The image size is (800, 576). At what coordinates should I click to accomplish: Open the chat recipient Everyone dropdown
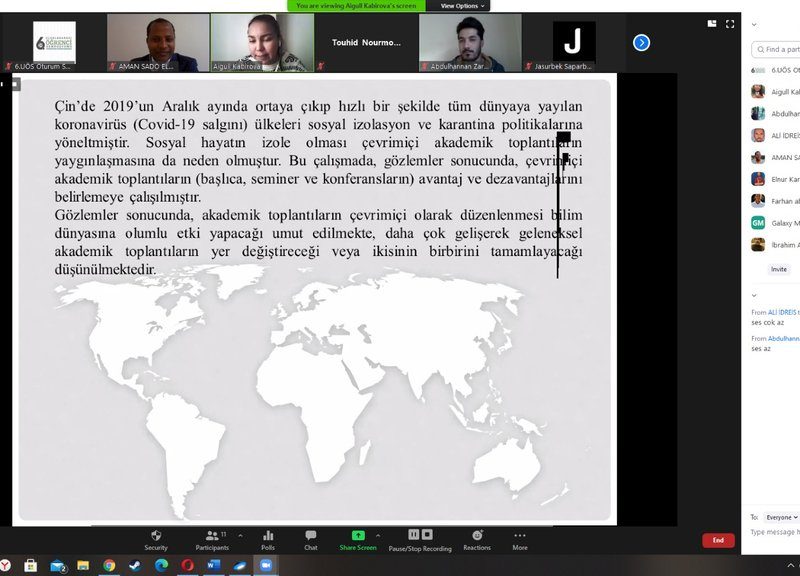click(781, 517)
